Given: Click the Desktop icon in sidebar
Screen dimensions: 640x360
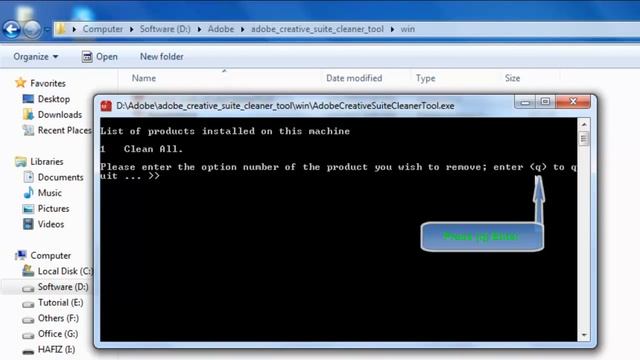Looking at the screenshot, I should [x=28, y=99].
